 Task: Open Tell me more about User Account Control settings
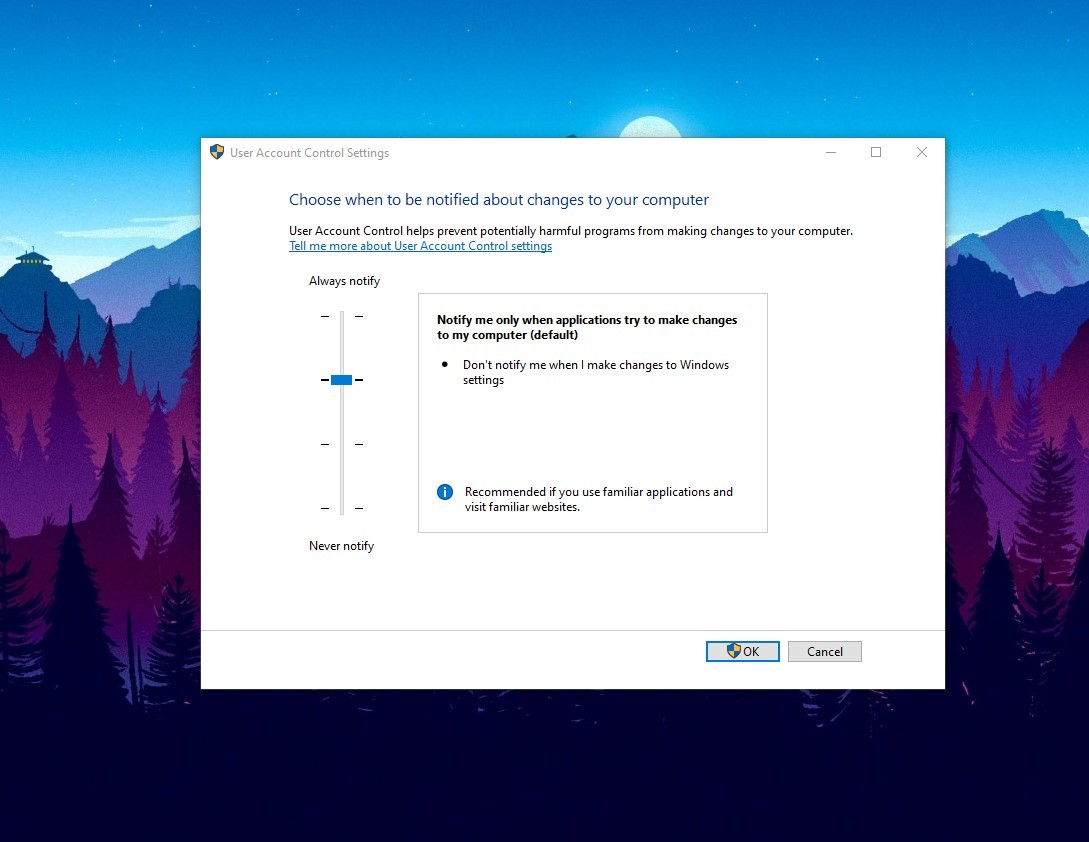pyautogui.click(x=420, y=245)
